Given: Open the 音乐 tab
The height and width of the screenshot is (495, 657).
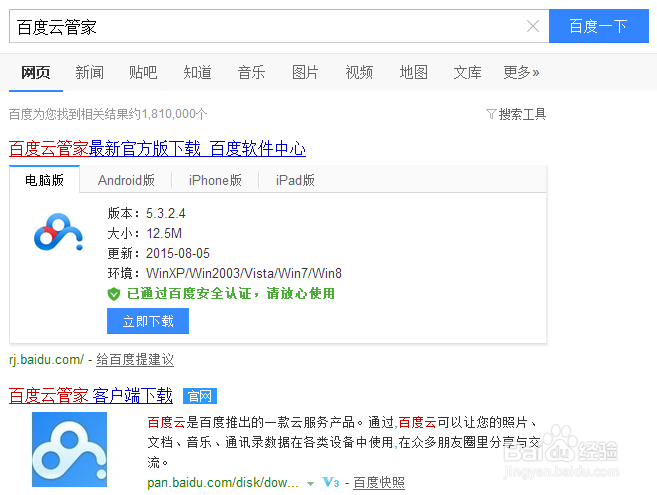Looking at the screenshot, I should pyautogui.click(x=251, y=73).
